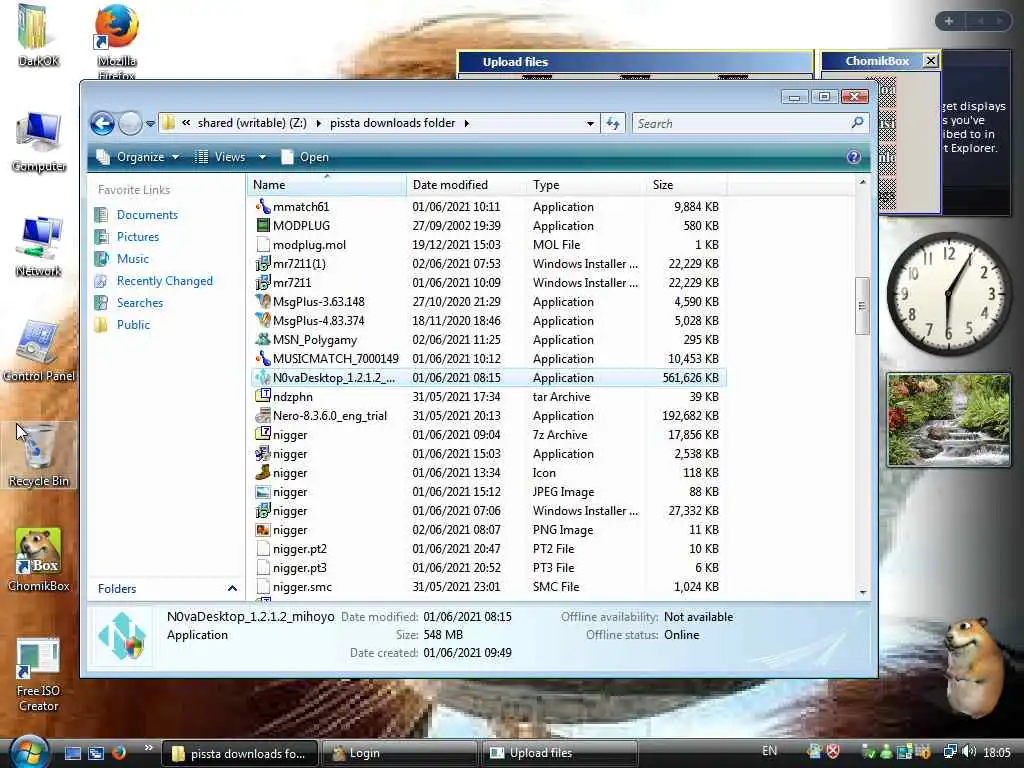
Task: Click the Explorer Forward arrow button
Action: [130, 123]
